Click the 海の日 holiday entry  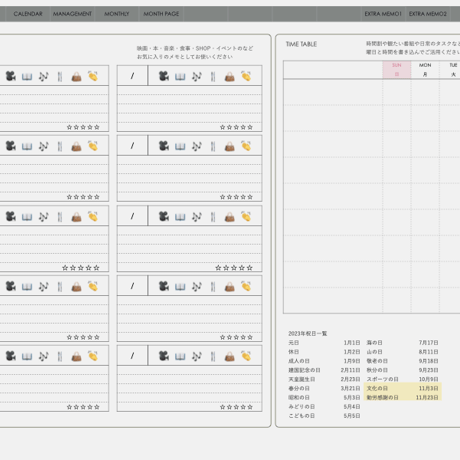[374, 343]
